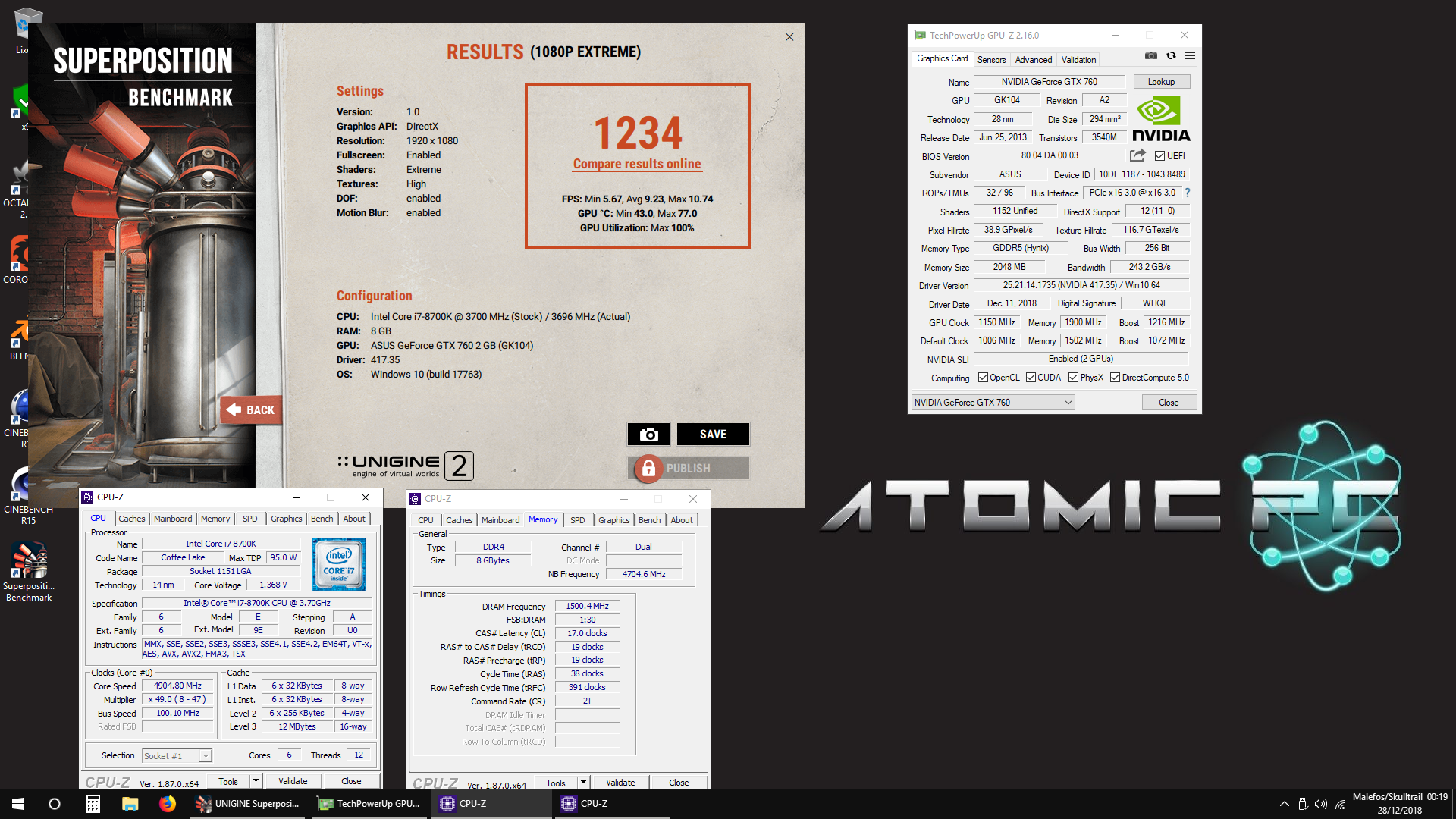This screenshot has width=1456, height=819.
Task: Switch to first CPU-Z taskbar item
Action: pyautogui.click(x=491, y=804)
